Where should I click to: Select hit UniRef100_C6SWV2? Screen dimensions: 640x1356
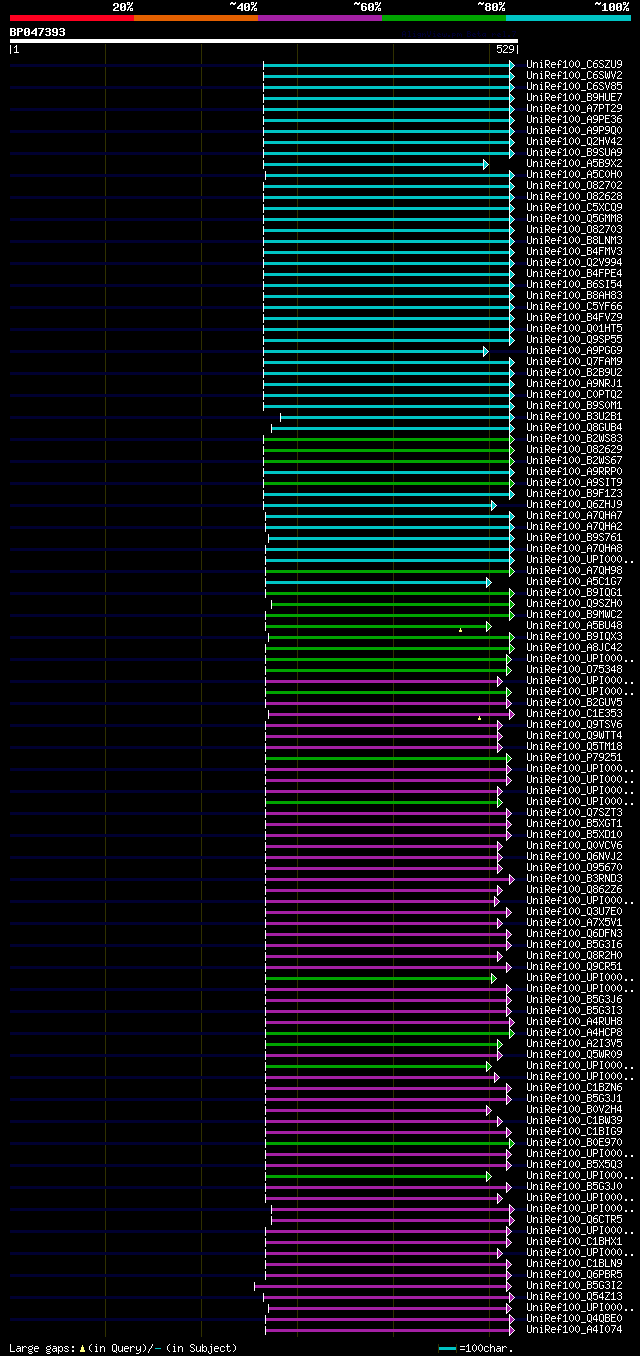click(x=574, y=75)
